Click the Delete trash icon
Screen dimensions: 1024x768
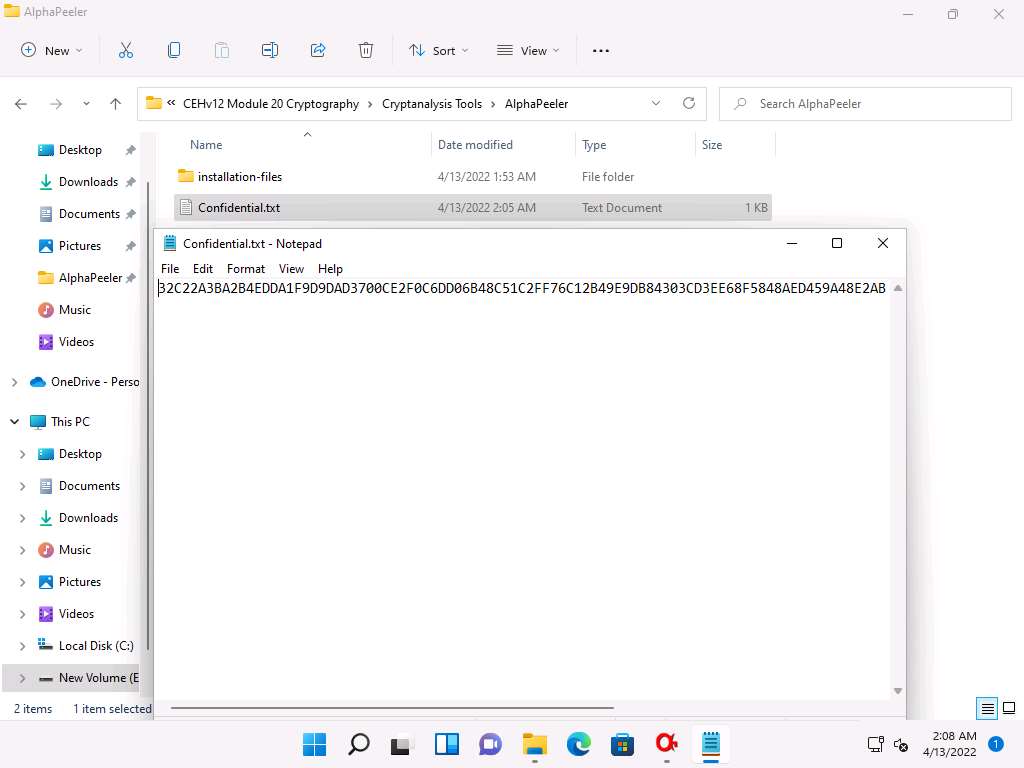366,50
